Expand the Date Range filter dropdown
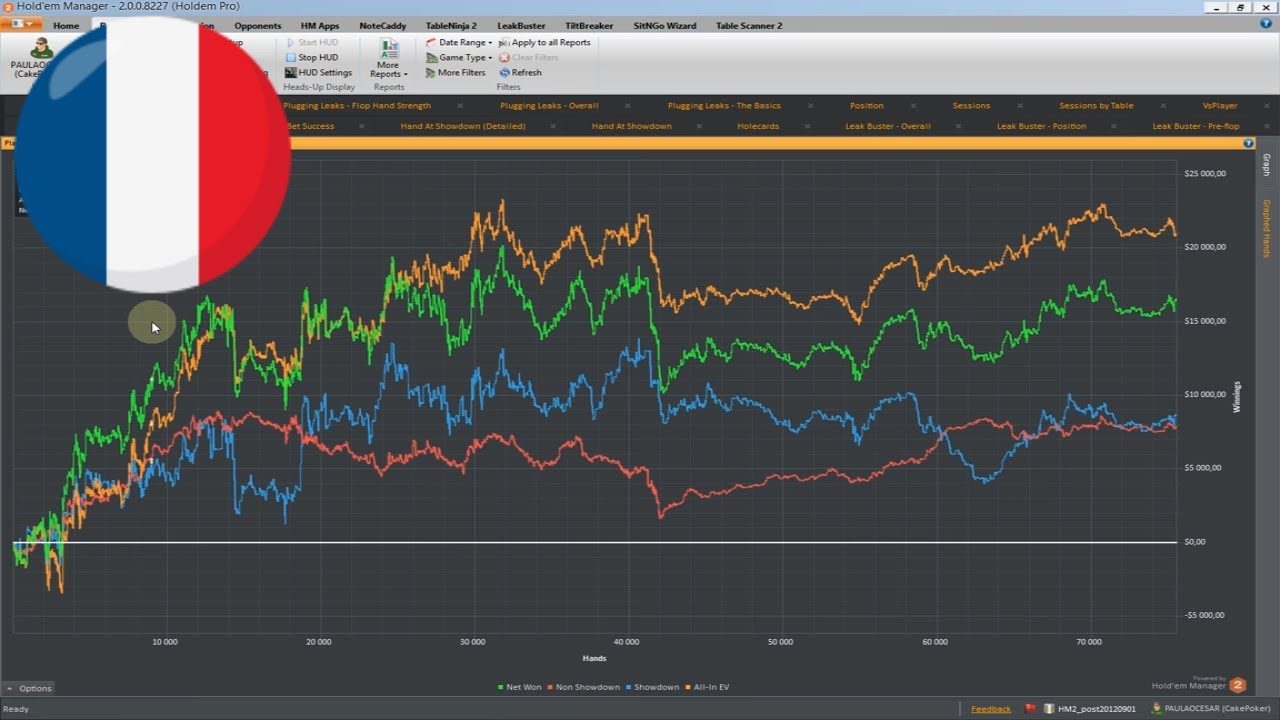The height and width of the screenshot is (720, 1280). (x=459, y=43)
